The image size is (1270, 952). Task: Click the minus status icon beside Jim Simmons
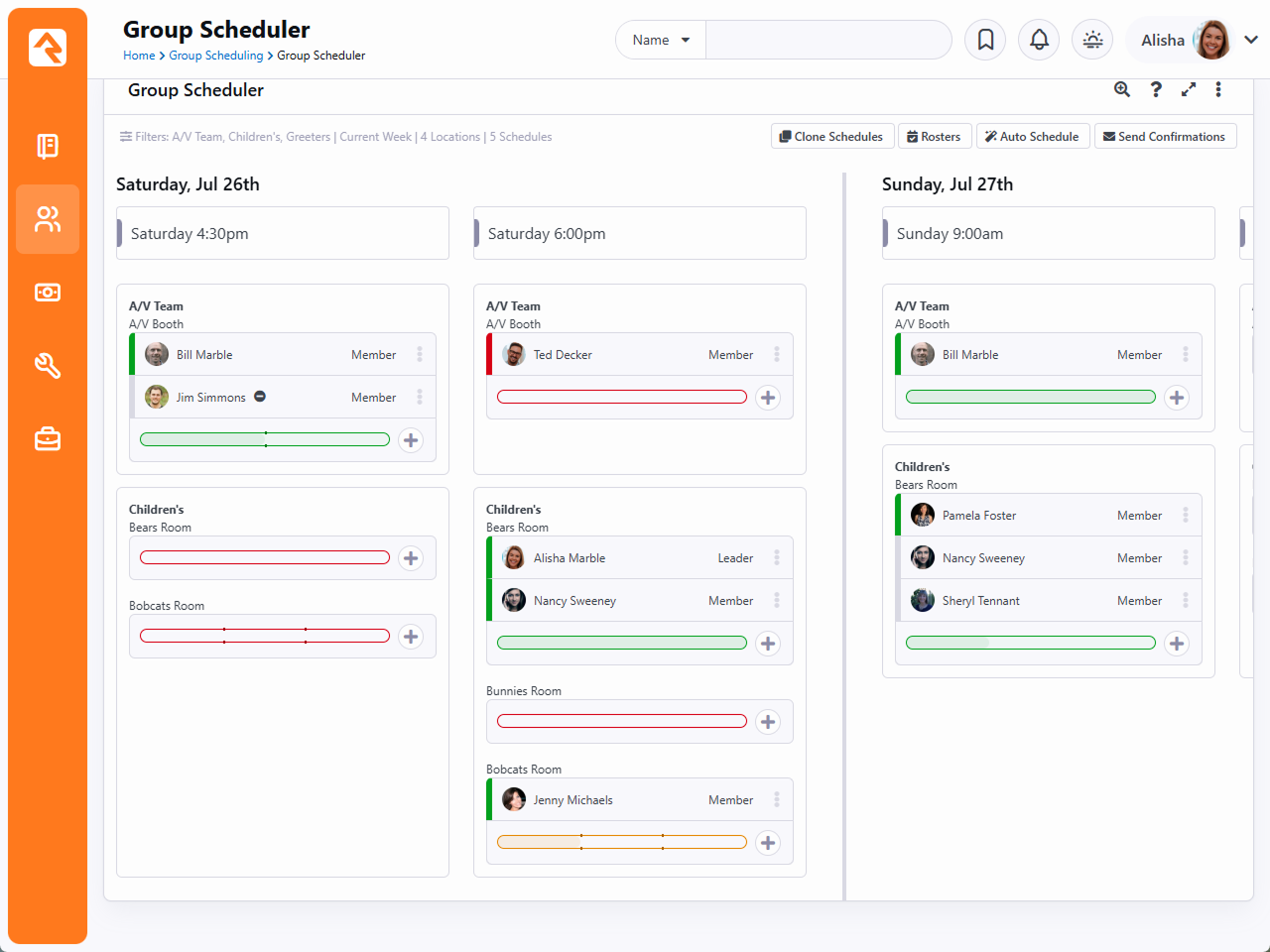click(260, 397)
